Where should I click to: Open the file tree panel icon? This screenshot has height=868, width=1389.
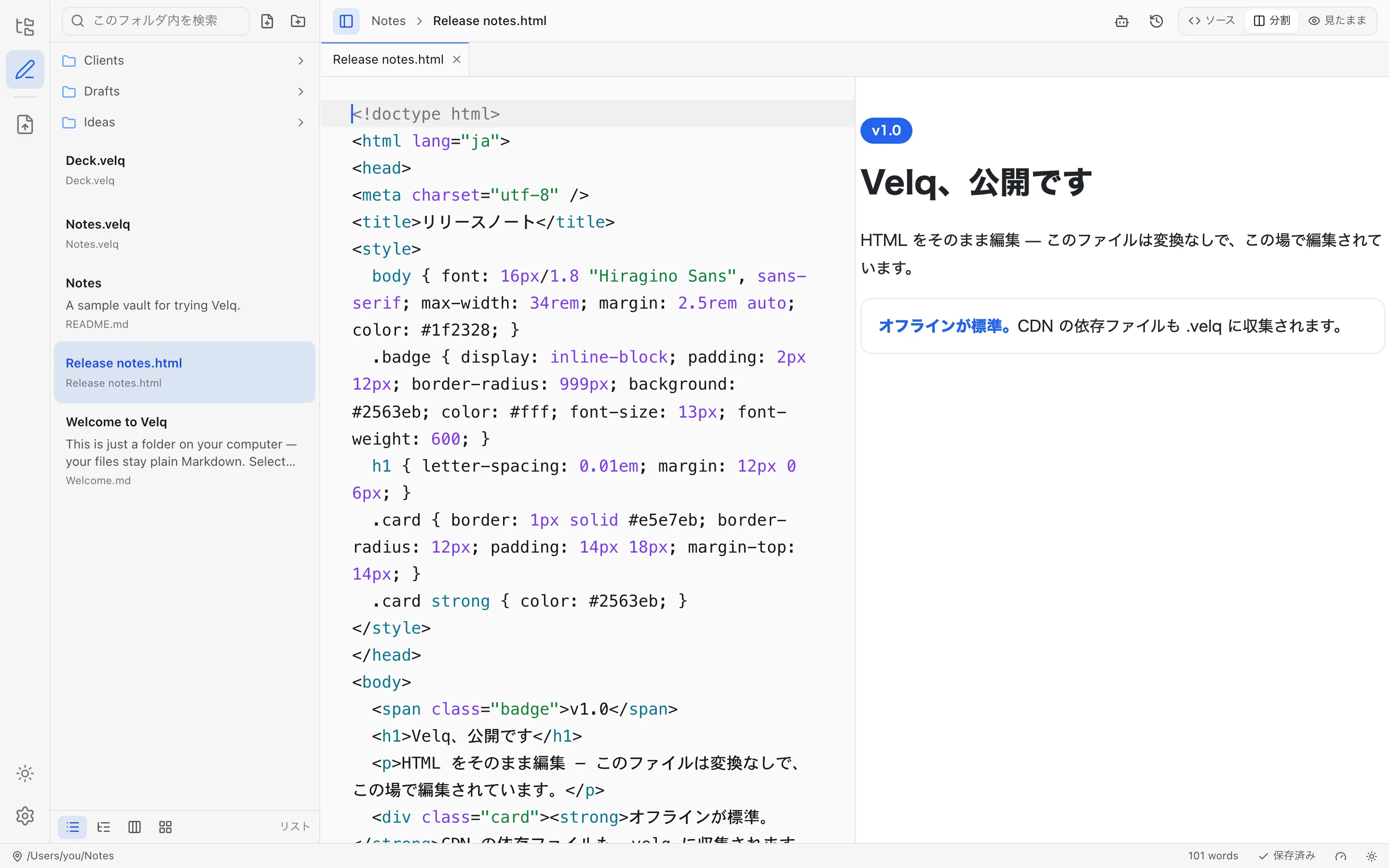tap(25, 27)
